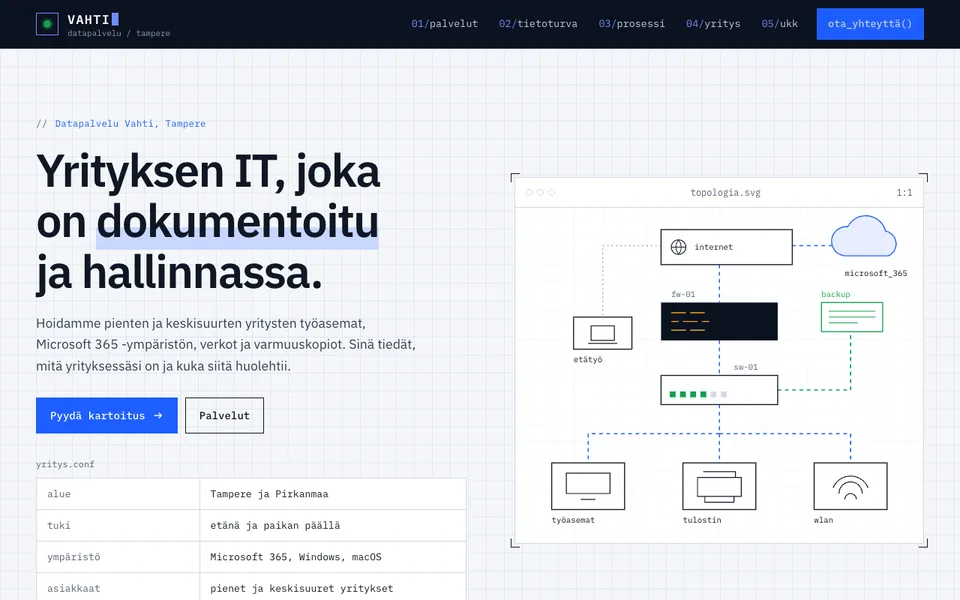Image resolution: width=960 pixels, height=600 pixels.
Task: Click the globe icon in internet node
Action: 678,247
